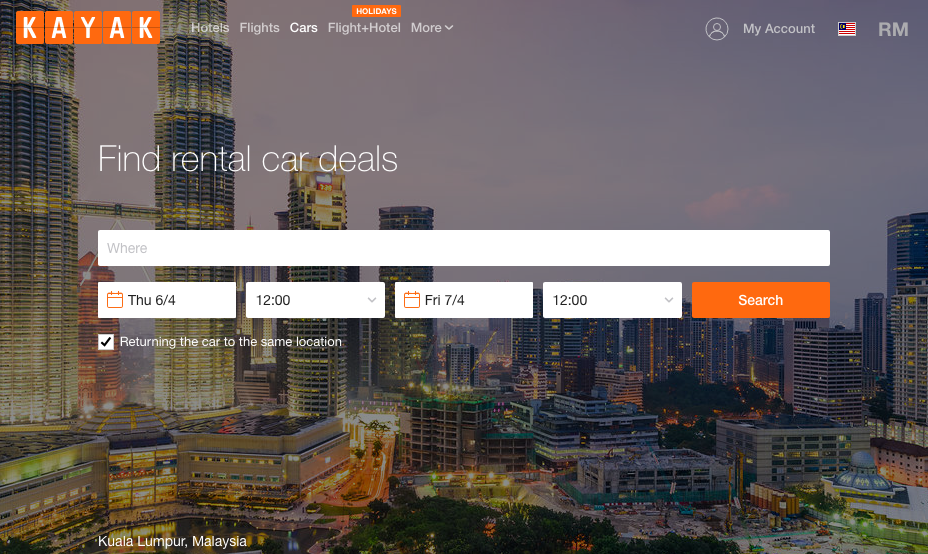
Task: Change the RM currency setting
Action: [x=893, y=29]
